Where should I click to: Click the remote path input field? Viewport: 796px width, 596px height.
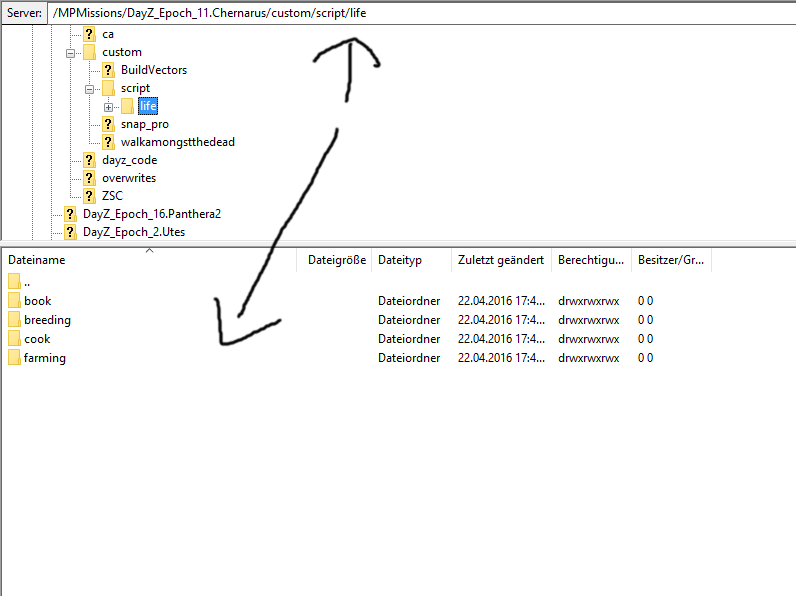421,13
